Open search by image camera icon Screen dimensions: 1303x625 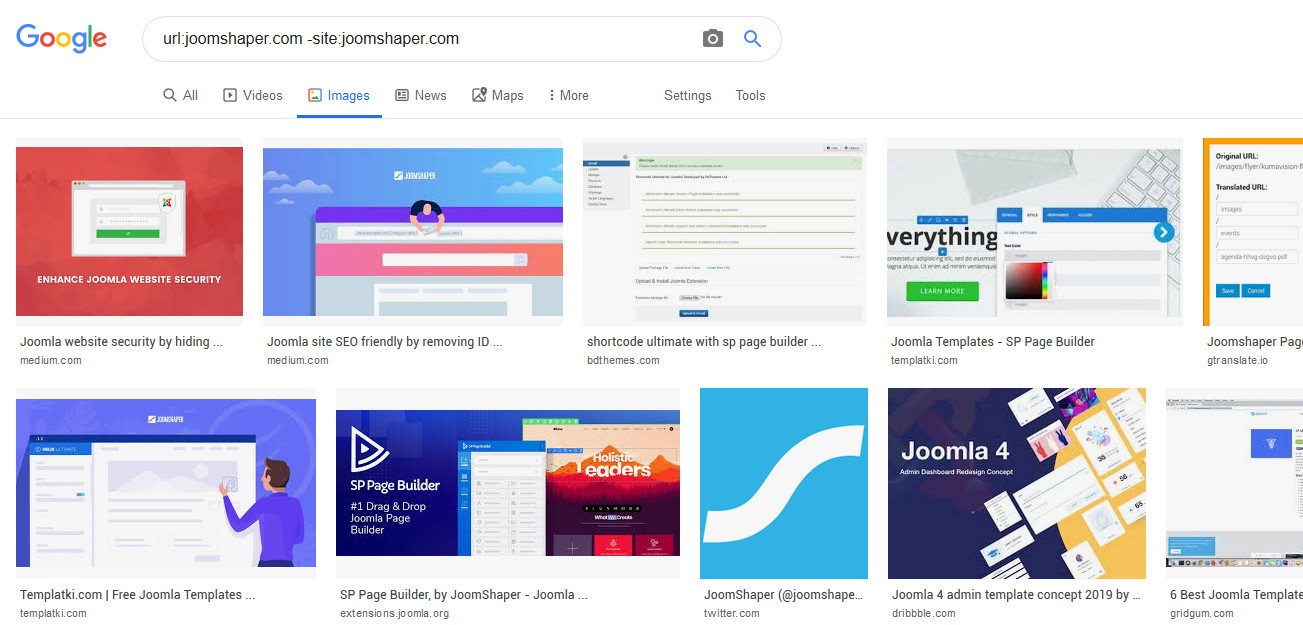[712, 39]
